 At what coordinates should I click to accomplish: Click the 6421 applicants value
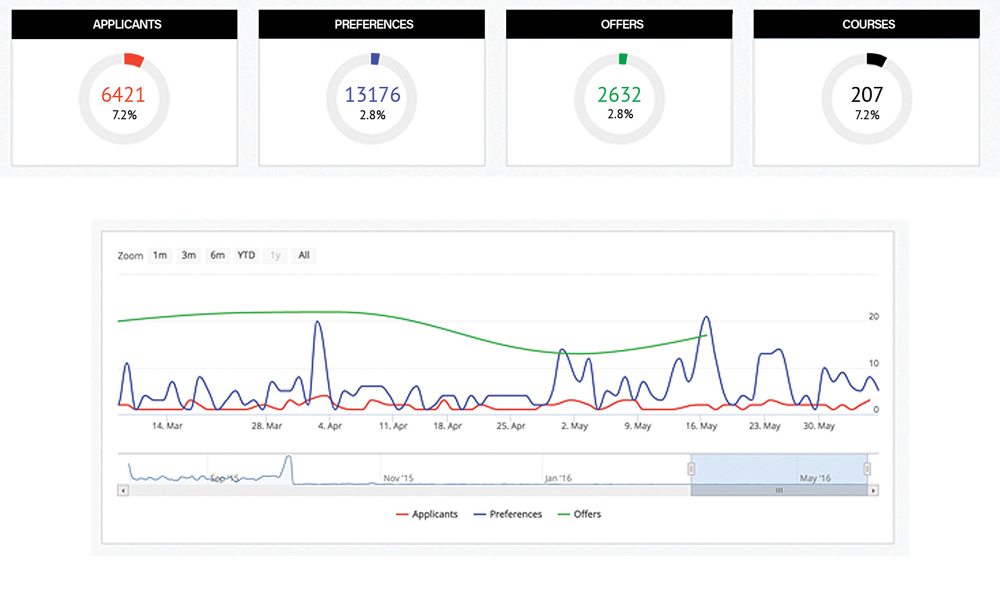tap(123, 94)
